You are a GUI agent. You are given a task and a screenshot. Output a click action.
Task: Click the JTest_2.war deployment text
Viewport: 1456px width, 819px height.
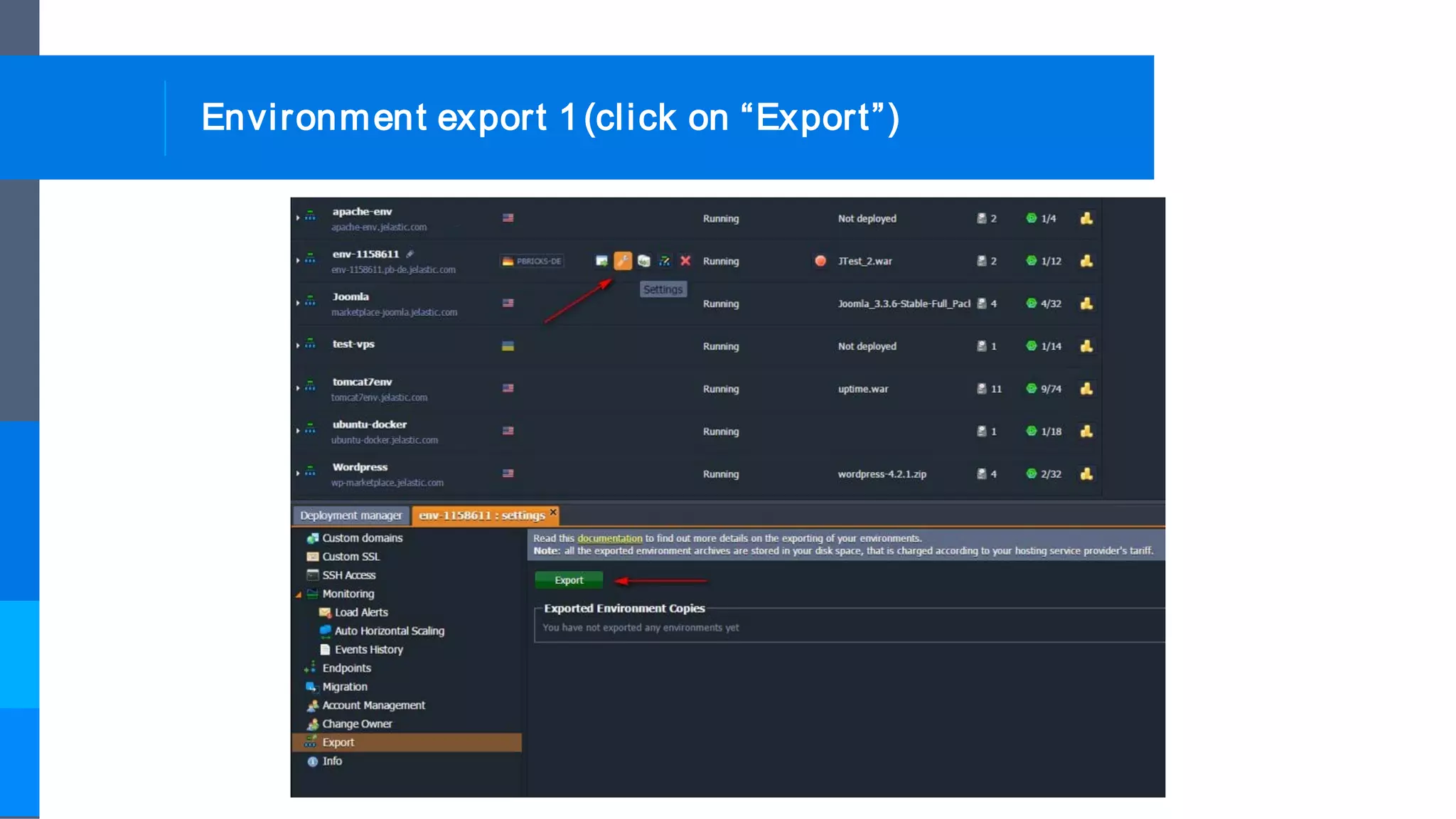[x=864, y=261]
